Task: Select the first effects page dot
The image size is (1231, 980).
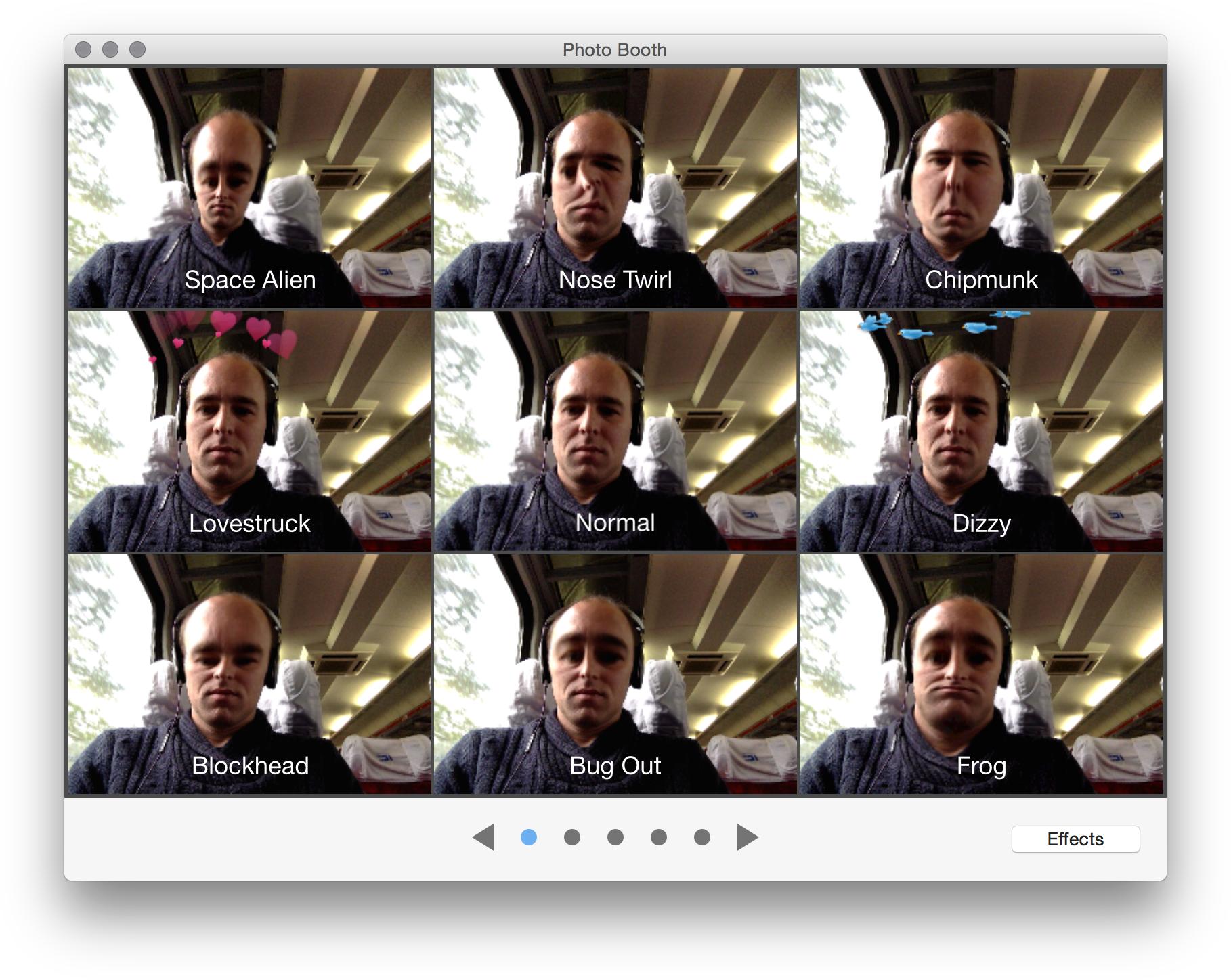Action: (529, 837)
